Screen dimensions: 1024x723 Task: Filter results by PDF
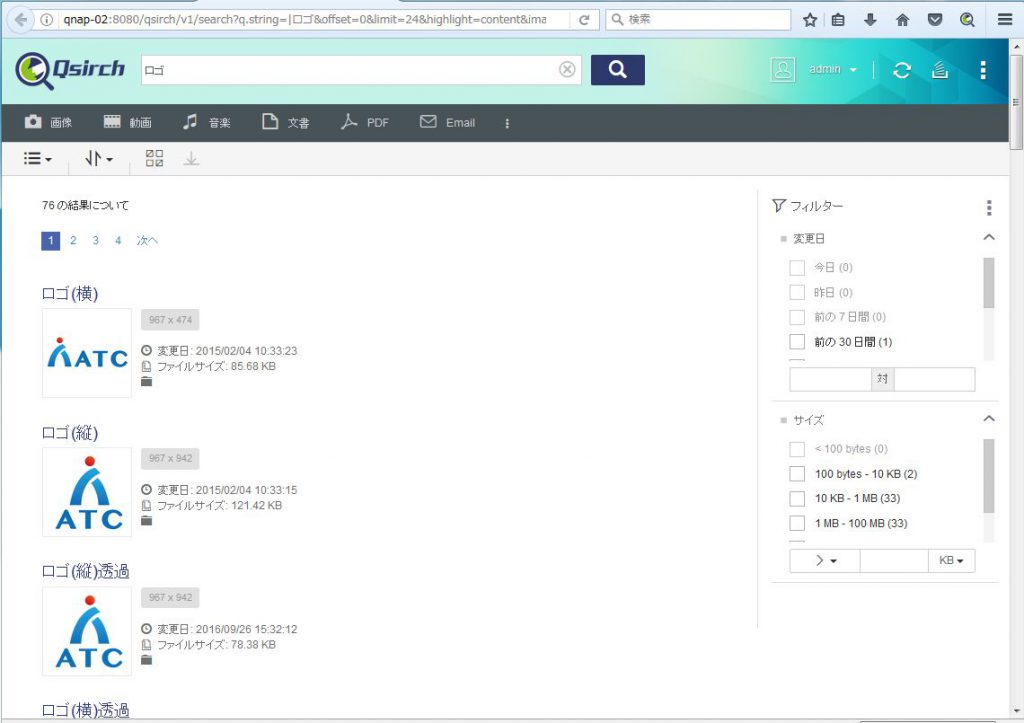tap(364, 122)
